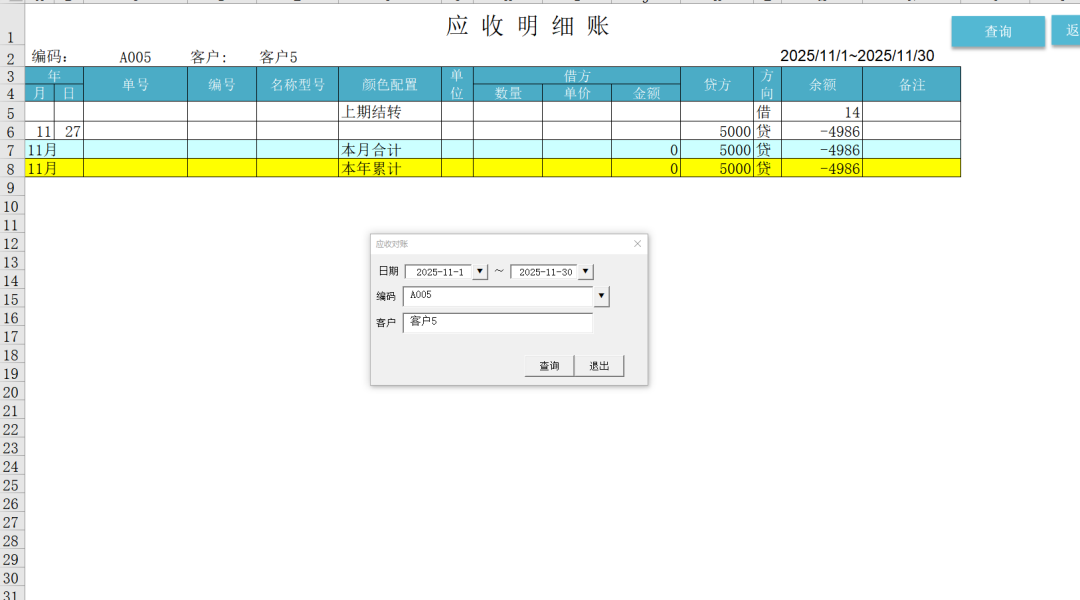The width and height of the screenshot is (1080, 600).
Task: Click the 应收明细账 title cell
Action: click(528, 26)
